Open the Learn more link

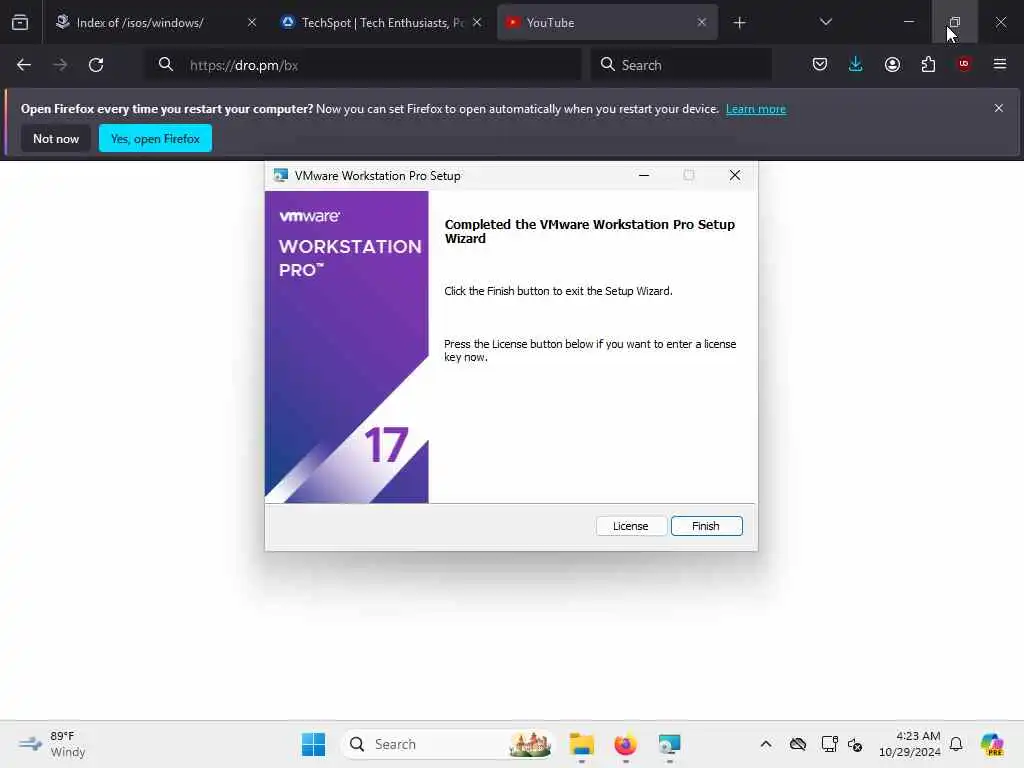(x=756, y=109)
